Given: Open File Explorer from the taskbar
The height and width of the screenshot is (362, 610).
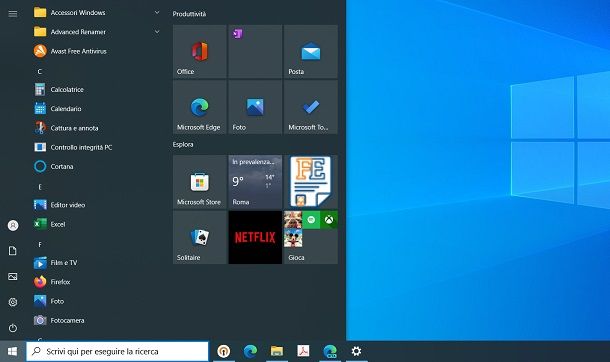Looking at the screenshot, I should click(277, 352).
